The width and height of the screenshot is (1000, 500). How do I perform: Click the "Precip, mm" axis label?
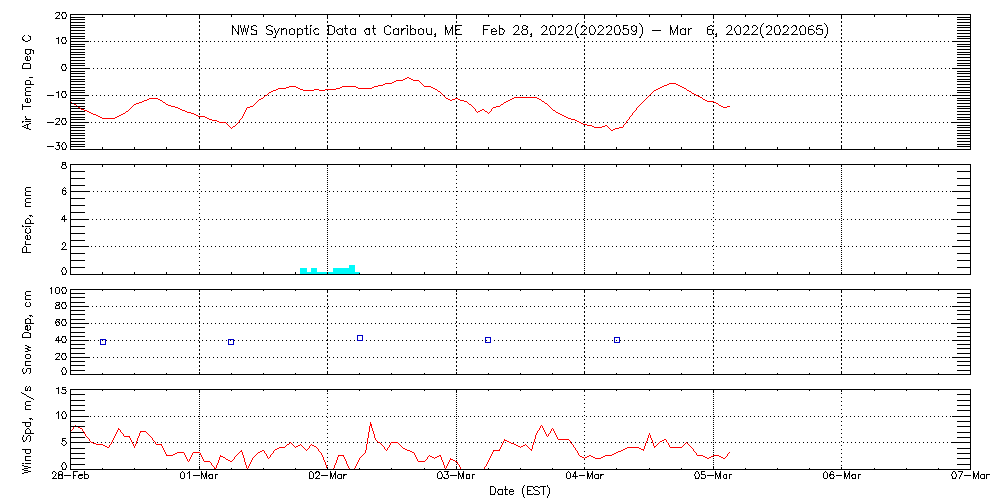(28, 217)
